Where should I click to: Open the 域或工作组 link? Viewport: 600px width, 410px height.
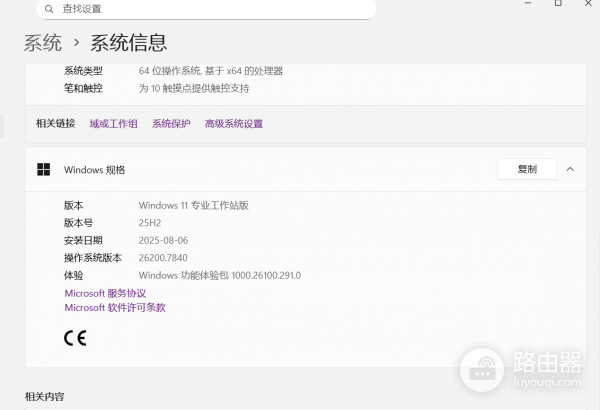[x=114, y=124]
